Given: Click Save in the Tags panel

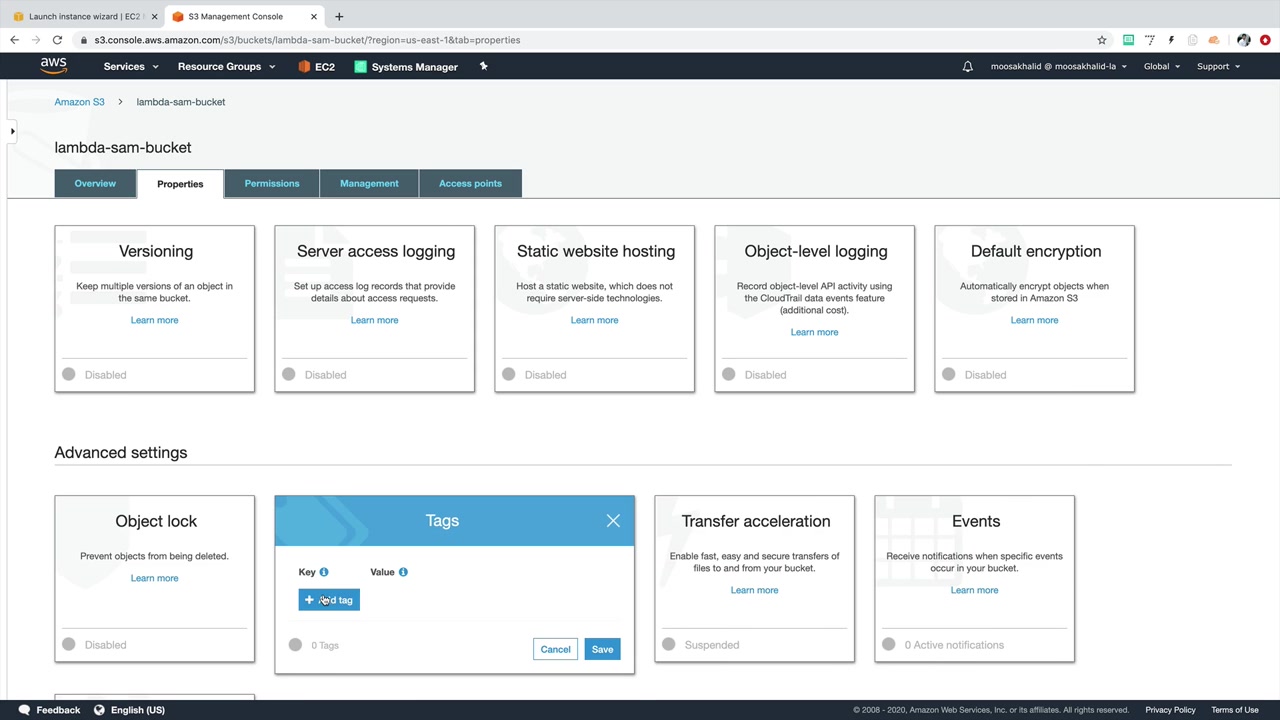Looking at the screenshot, I should tap(602, 649).
